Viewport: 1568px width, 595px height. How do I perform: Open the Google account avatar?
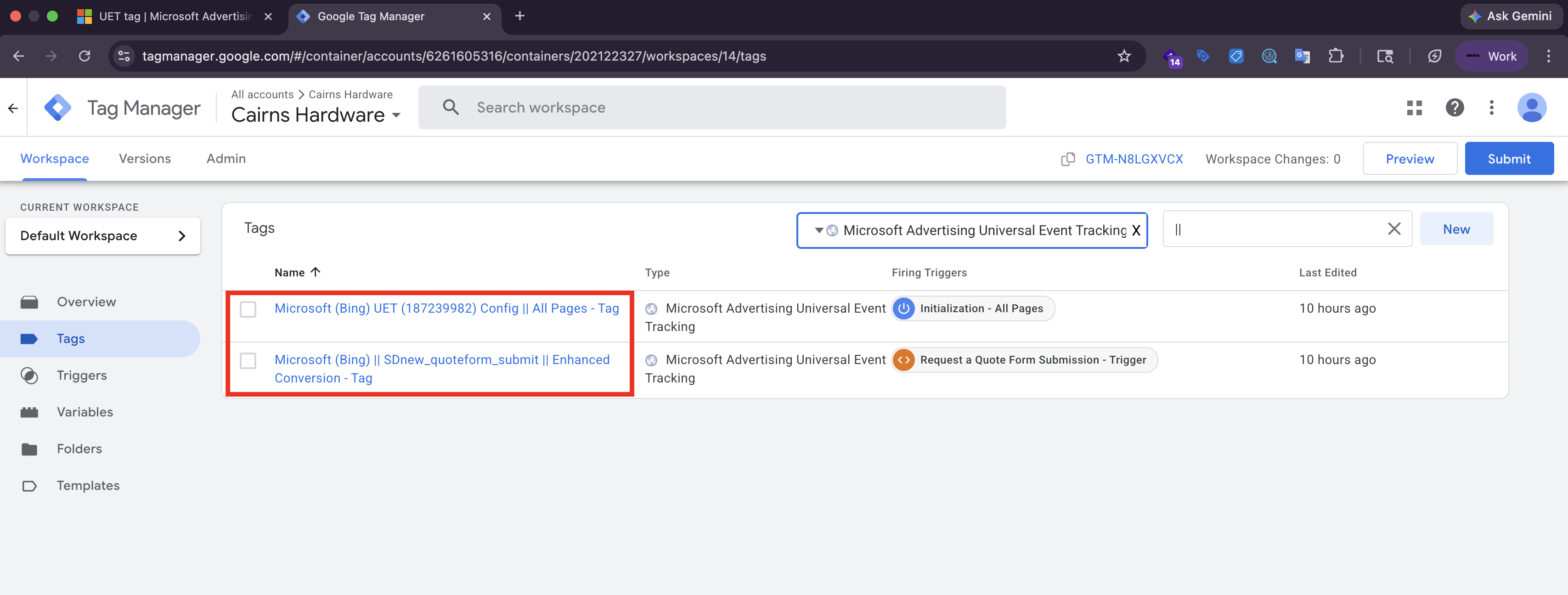pyautogui.click(x=1531, y=108)
